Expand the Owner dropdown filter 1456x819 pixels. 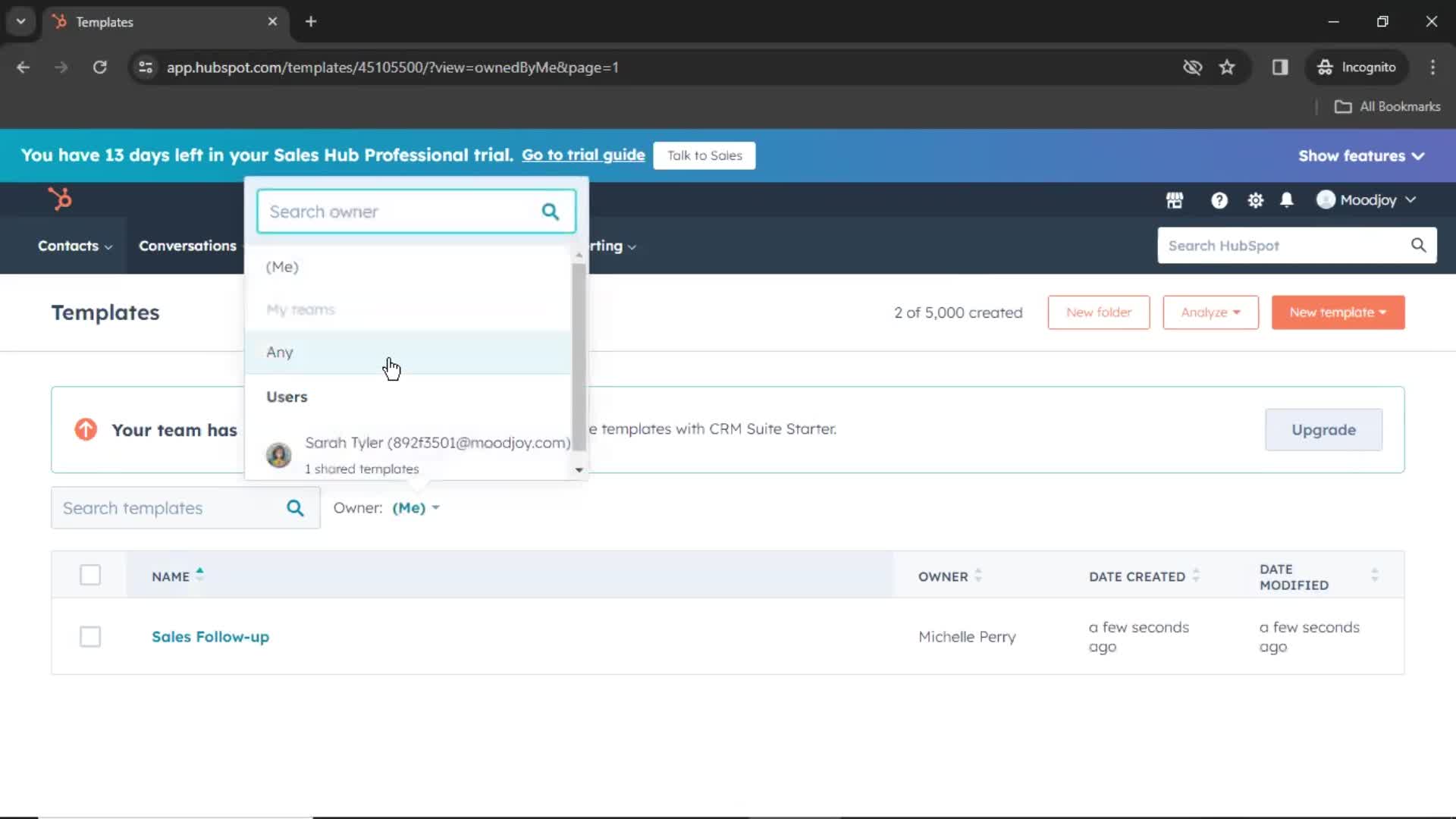415,507
